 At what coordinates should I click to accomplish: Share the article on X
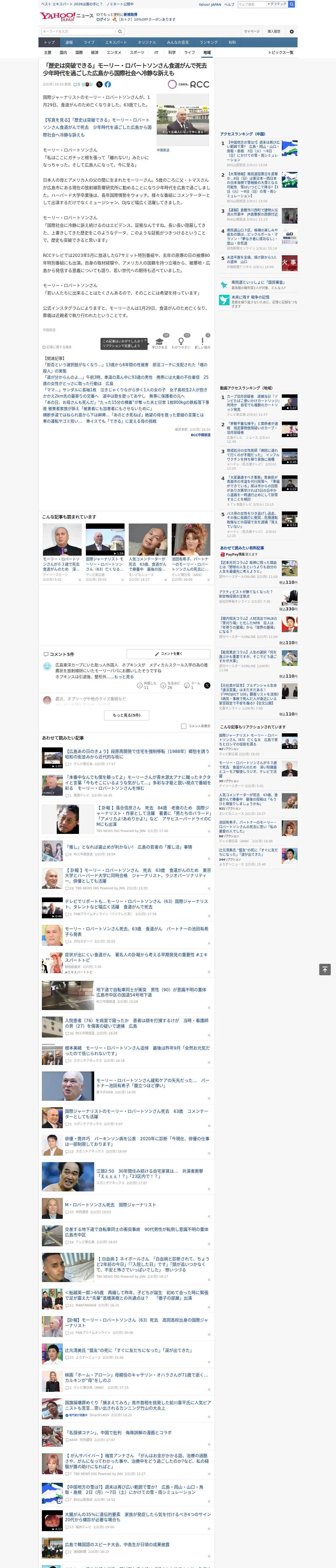pos(99,85)
